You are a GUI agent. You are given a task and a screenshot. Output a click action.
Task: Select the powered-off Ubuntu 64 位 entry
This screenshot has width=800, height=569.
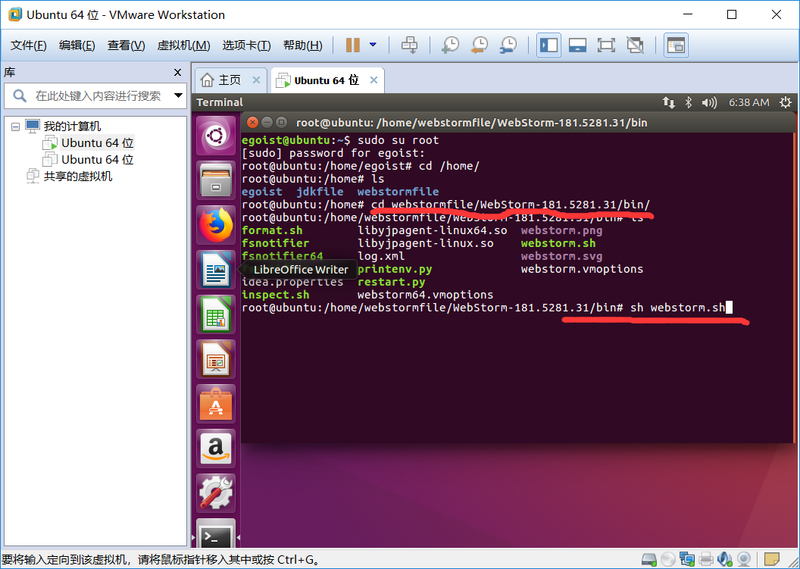pos(97,160)
